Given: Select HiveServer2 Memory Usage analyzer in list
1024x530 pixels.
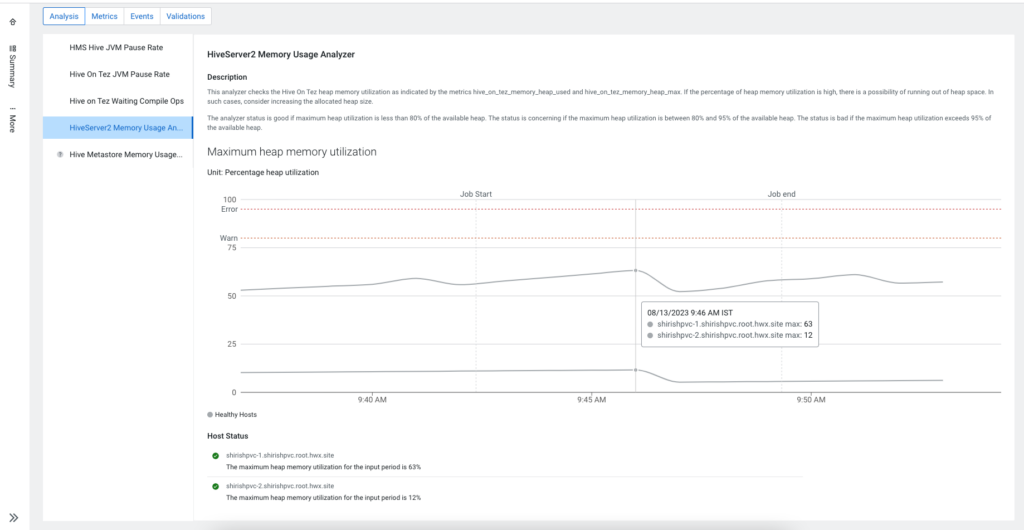Looking at the screenshot, I should pyautogui.click(x=126, y=128).
